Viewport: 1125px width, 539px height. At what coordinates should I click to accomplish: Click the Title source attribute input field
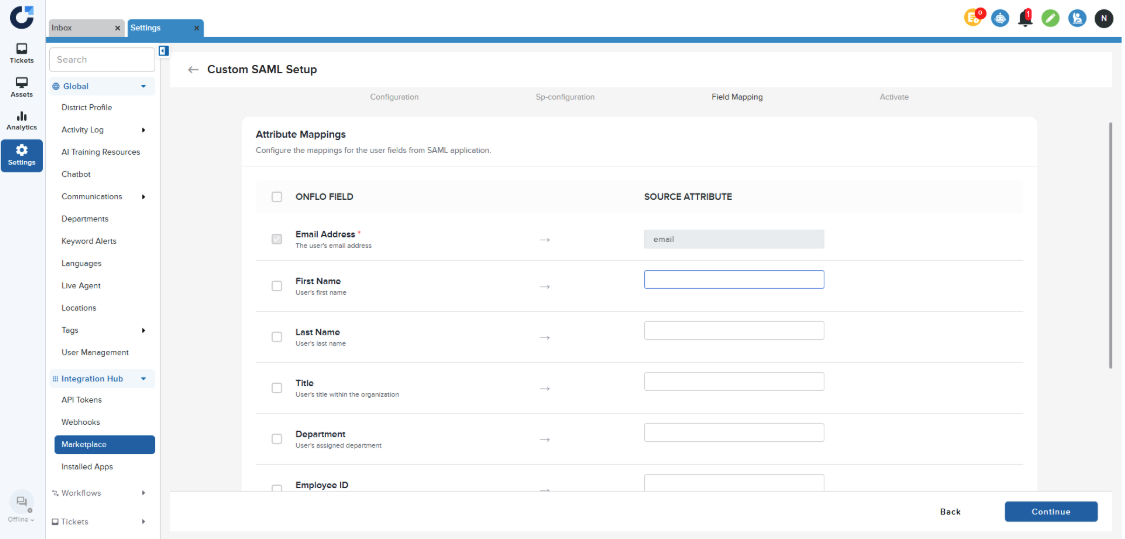[x=734, y=381]
